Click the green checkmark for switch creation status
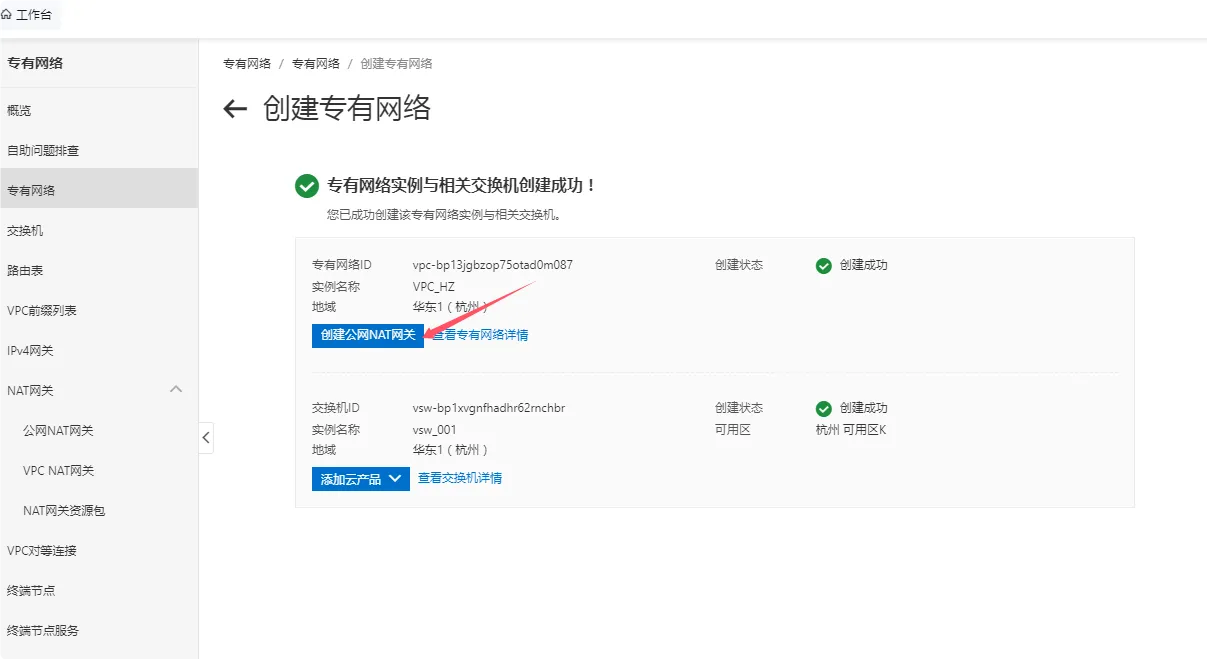The image size is (1207, 659). tap(823, 408)
